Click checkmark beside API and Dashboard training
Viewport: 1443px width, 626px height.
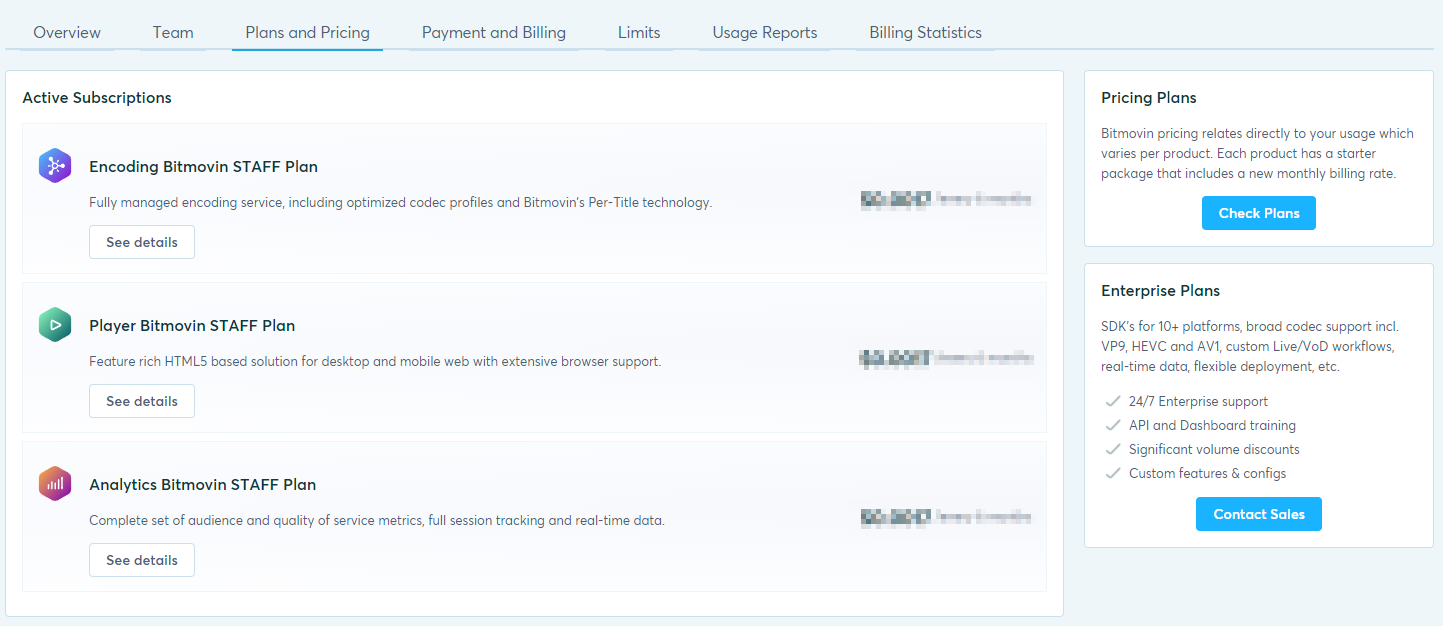(x=1111, y=425)
